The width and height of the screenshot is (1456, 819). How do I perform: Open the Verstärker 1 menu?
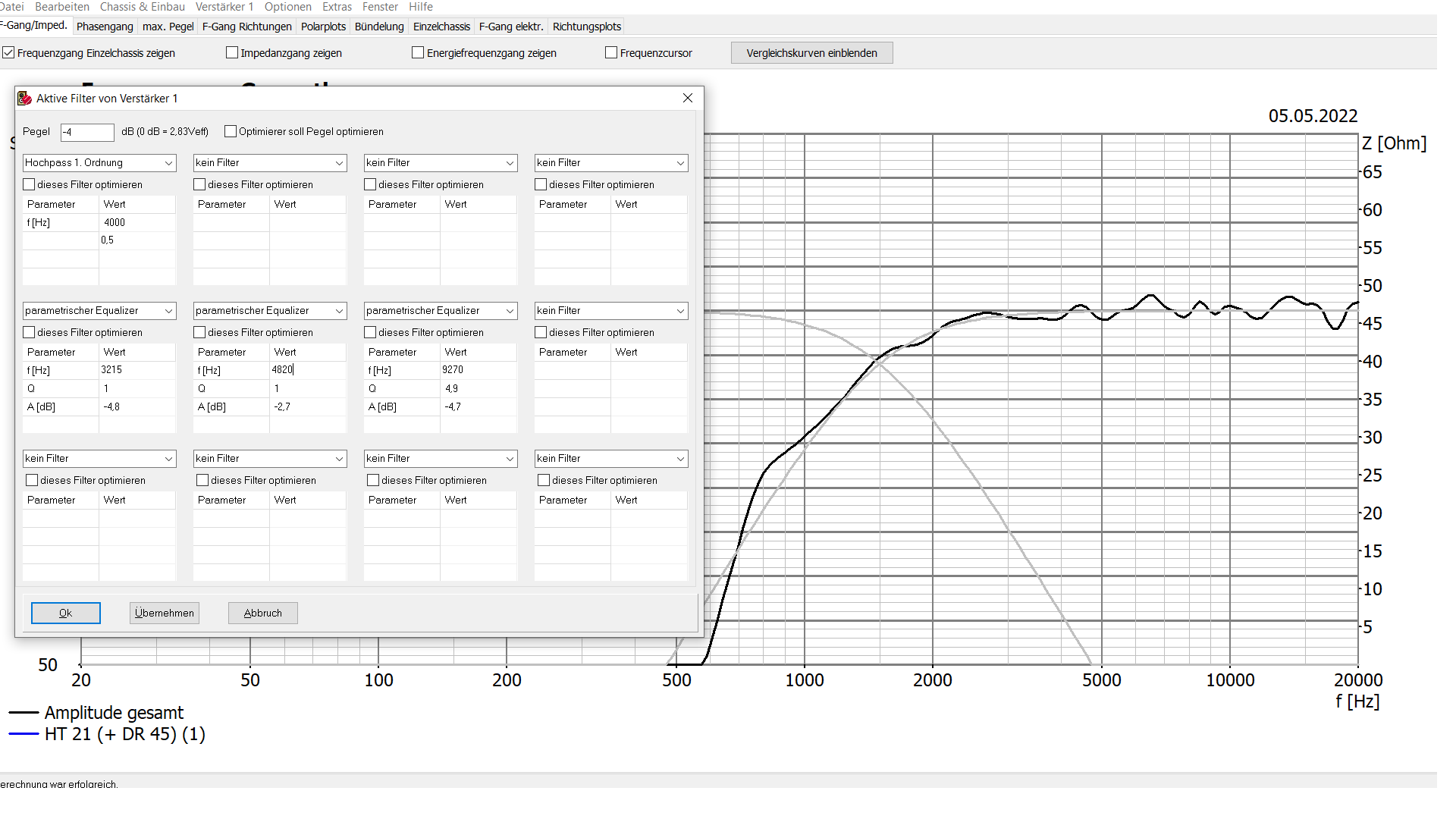tap(224, 7)
